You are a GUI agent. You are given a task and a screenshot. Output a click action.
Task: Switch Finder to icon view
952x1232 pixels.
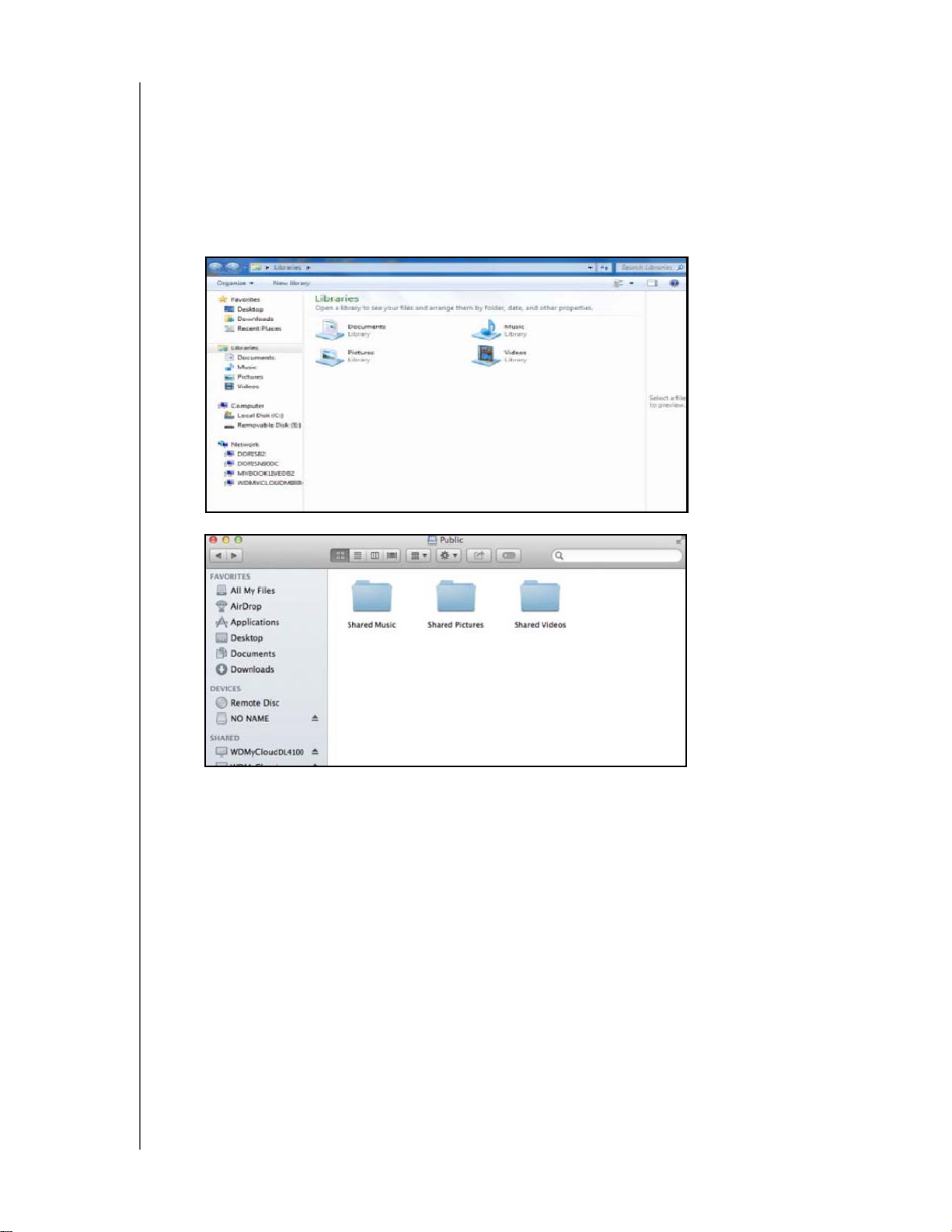pyautogui.click(x=340, y=556)
